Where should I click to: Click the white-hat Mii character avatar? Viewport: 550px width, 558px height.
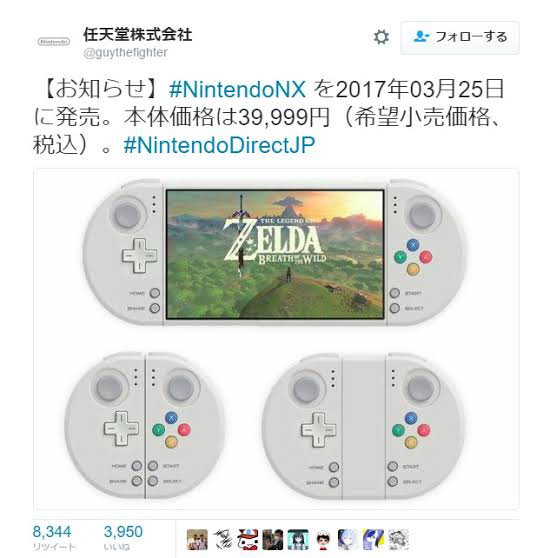tap(323, 539)
